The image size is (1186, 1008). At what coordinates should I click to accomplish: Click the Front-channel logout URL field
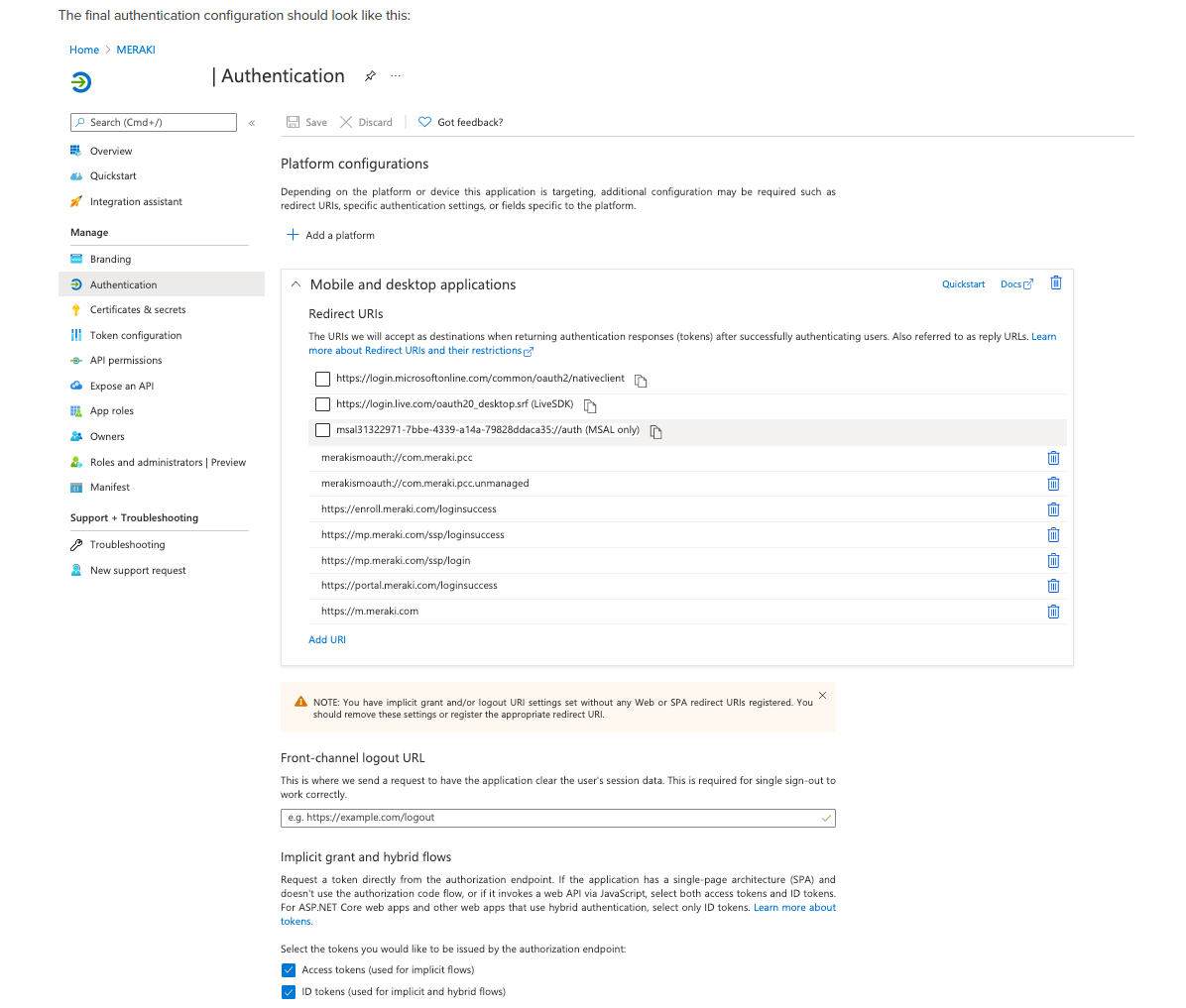(x=557, y=818)
